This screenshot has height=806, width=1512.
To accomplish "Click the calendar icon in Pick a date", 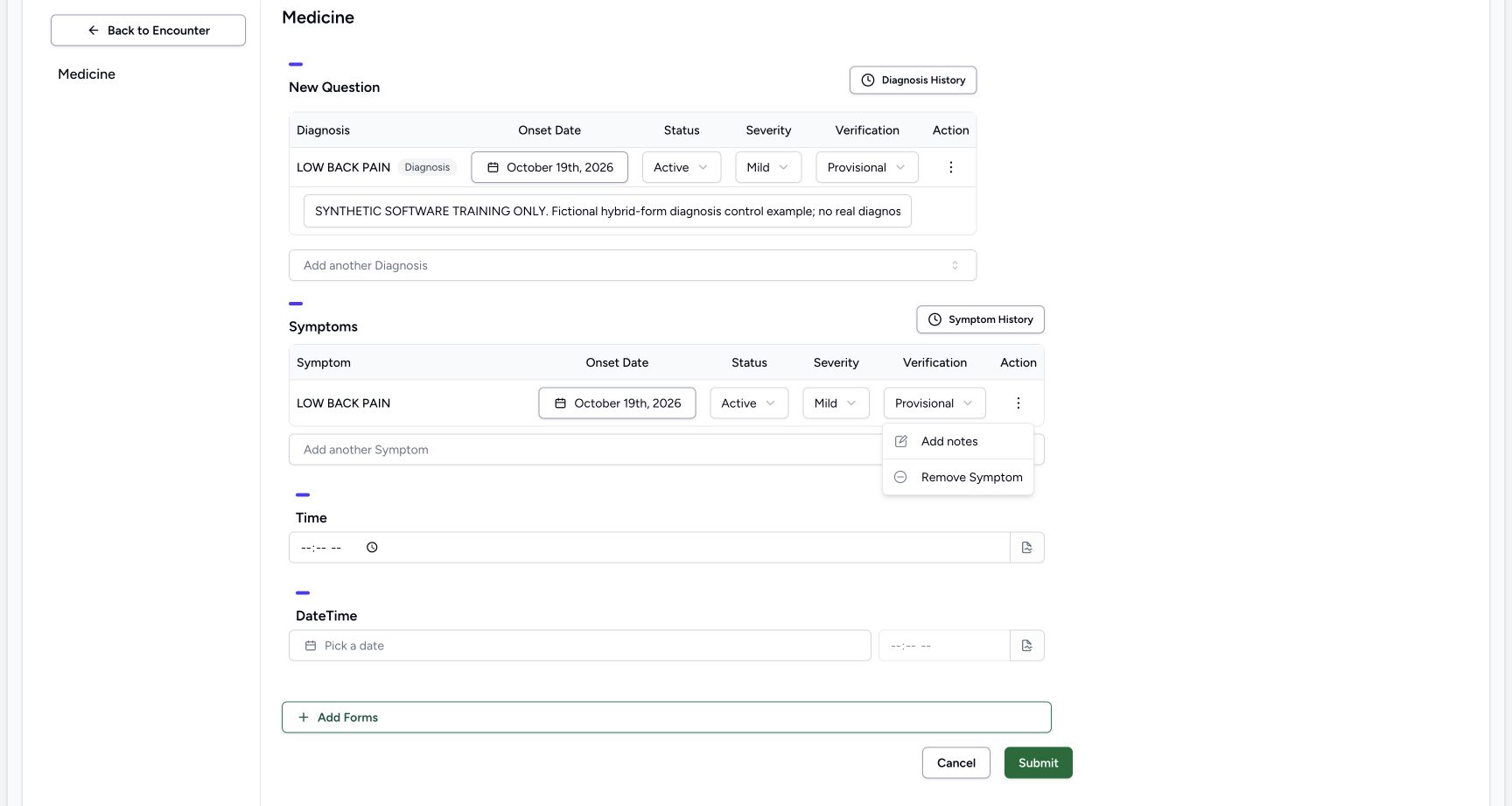I will 310,646.
